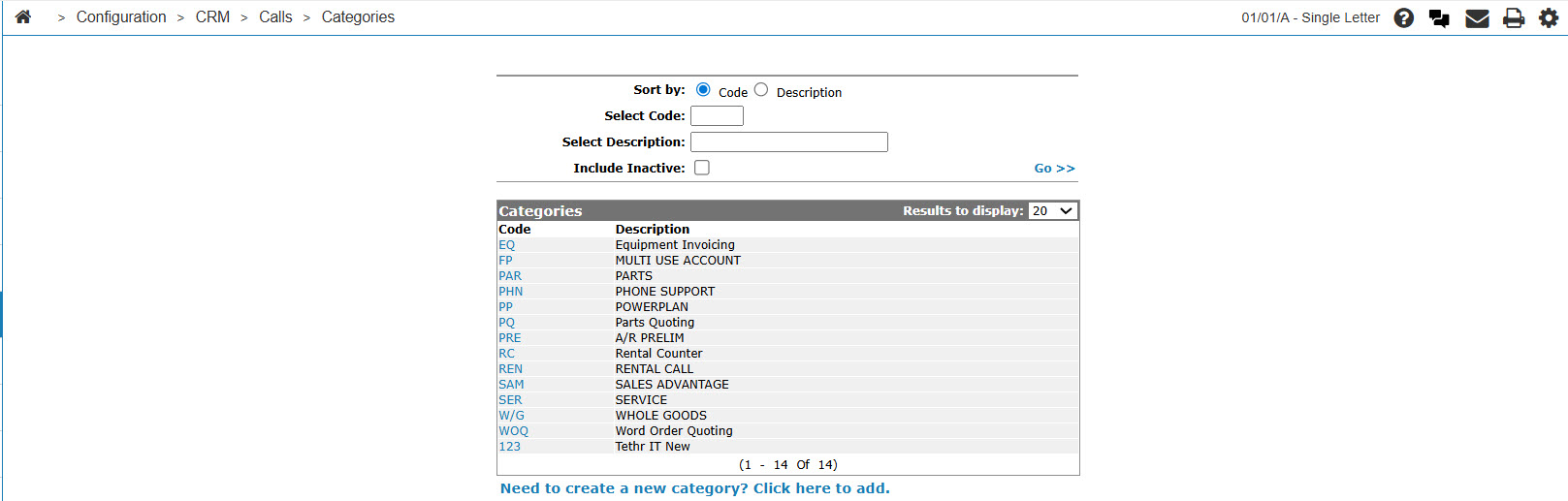Focus the Select Code input field
The height and width of the screenshot is (501, 1568).
point(717,115)
